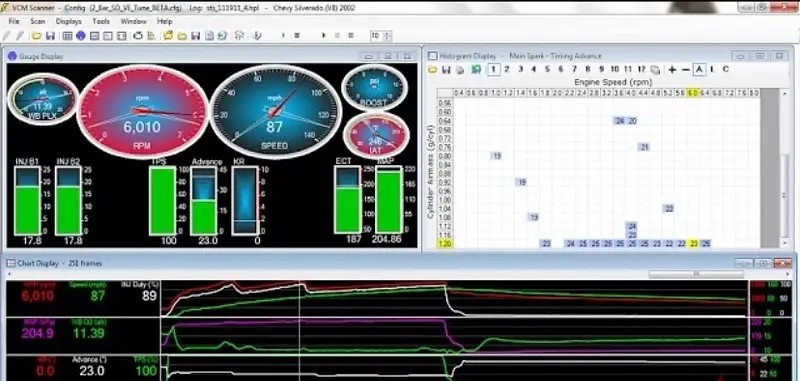The width and height of the screenshot is (800, 381).
Task: Open histogram config with folder icon
Action: [x=433, y=70]
